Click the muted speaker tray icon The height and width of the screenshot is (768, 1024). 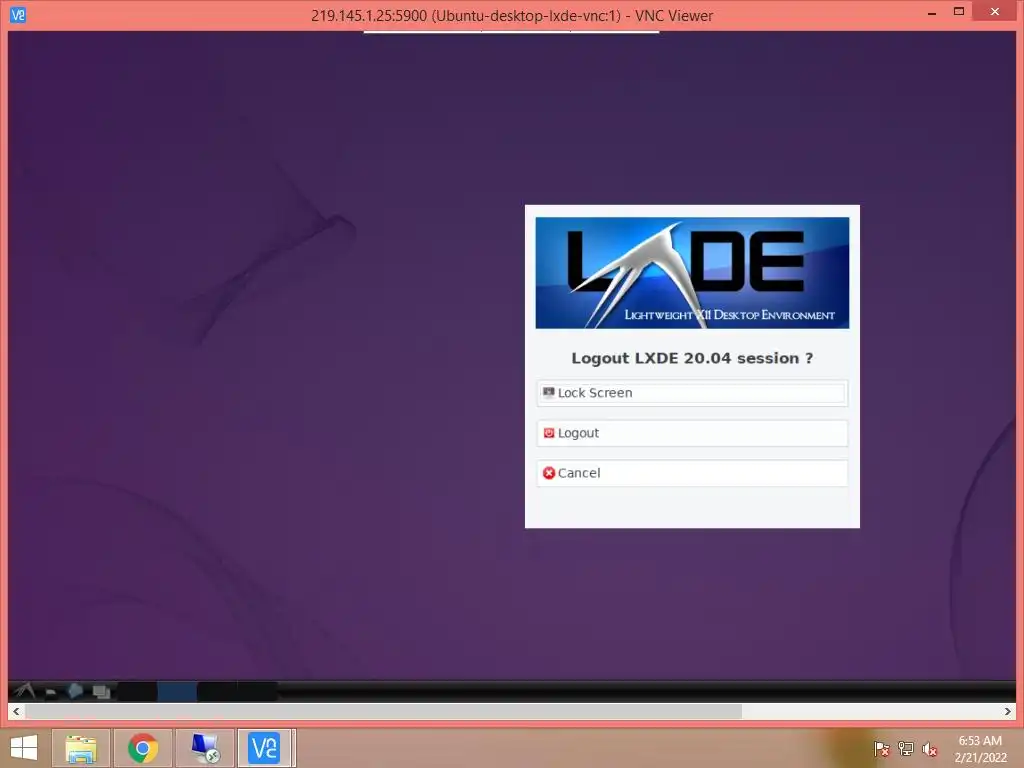(x=929, y=749)
